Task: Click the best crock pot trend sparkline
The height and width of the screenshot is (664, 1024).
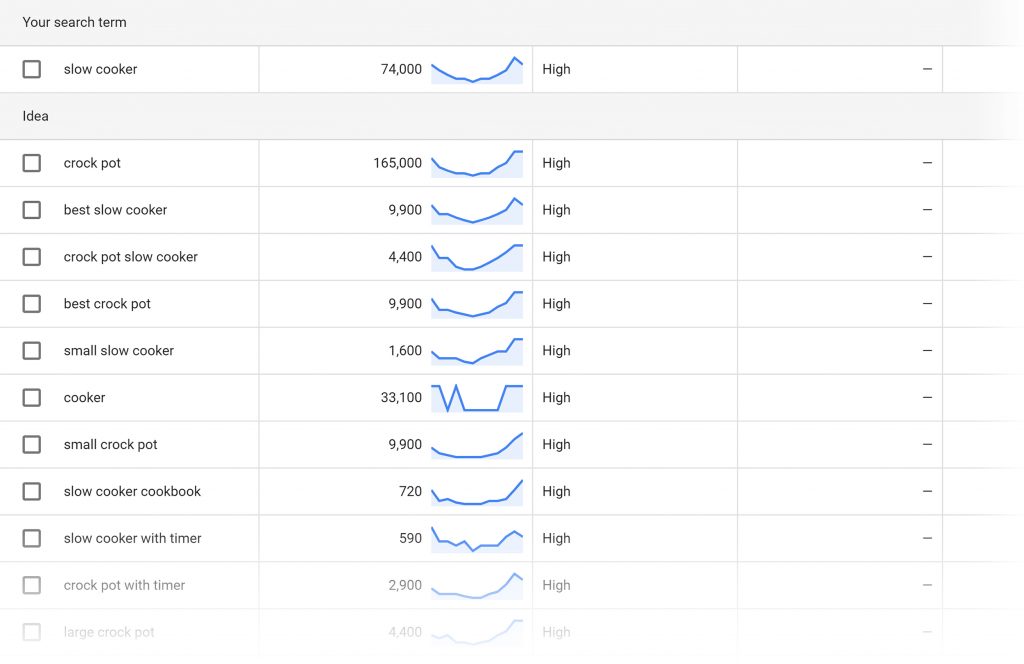Action: click(477, 305)
